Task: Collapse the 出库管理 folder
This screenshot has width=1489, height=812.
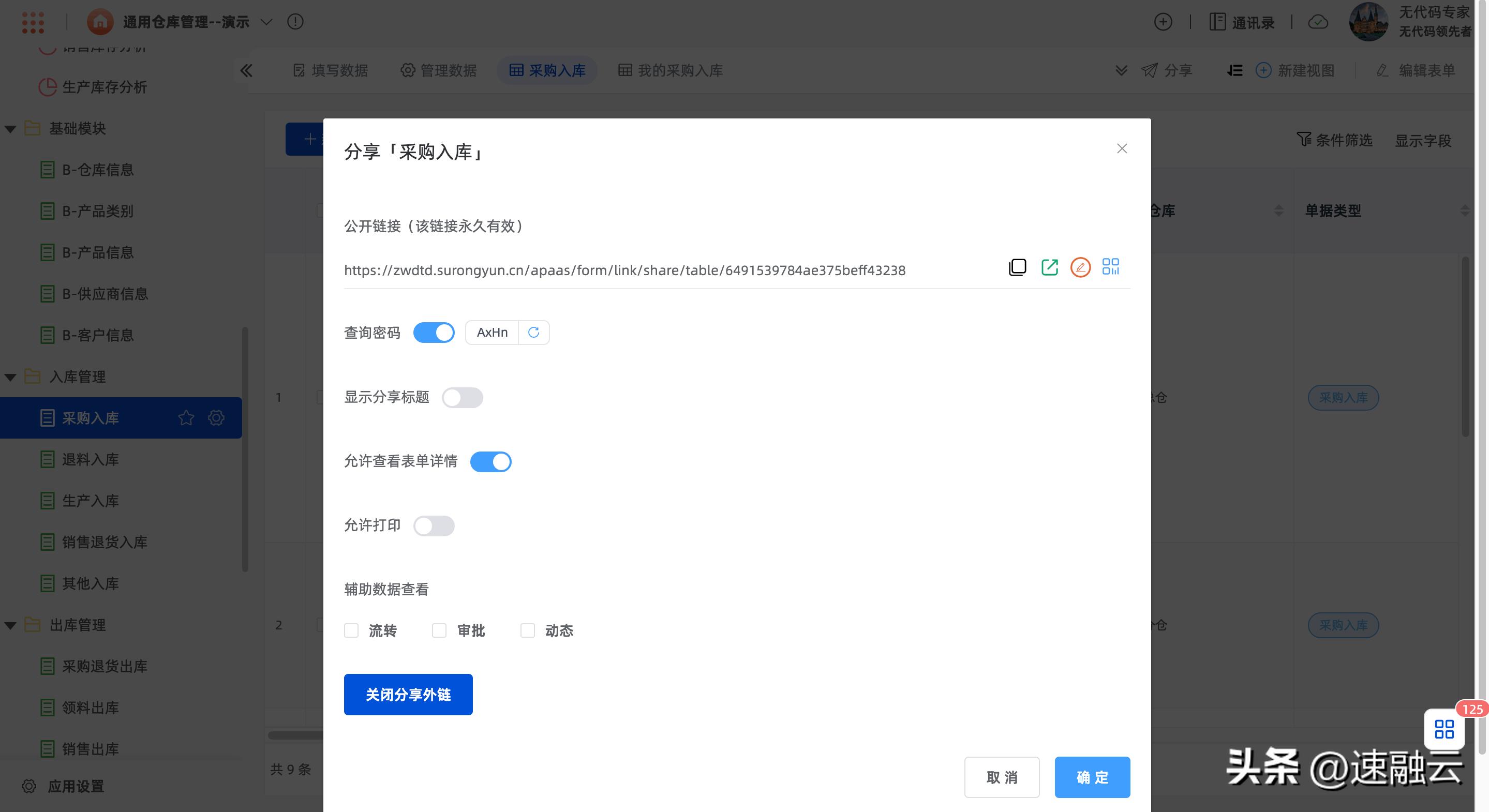Action: click(10, 625)
